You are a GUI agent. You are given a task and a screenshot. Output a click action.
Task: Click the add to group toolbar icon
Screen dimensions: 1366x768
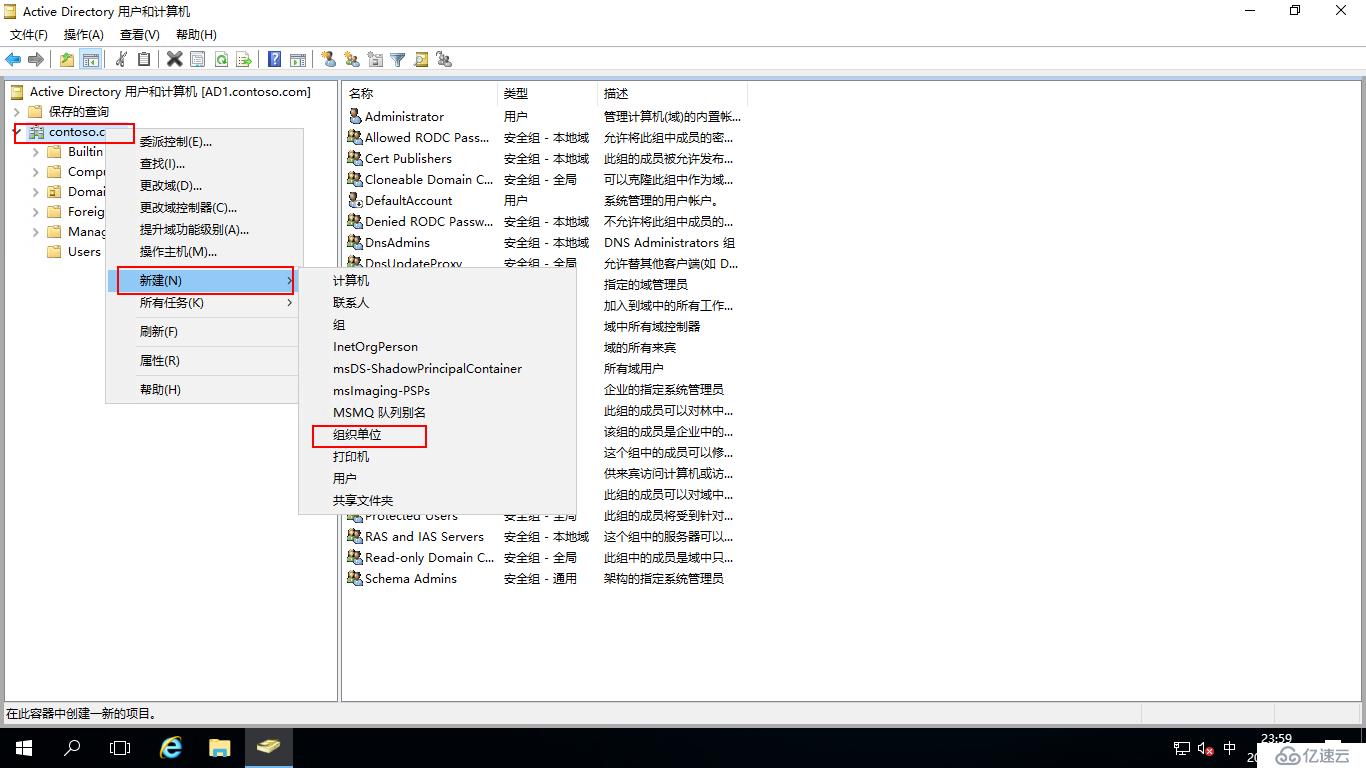(444, 60)
